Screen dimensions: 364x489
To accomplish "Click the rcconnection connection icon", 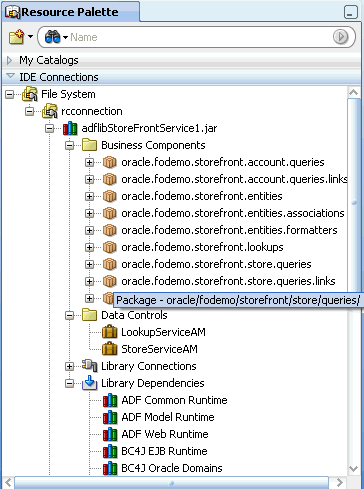I will click(50, 111).
